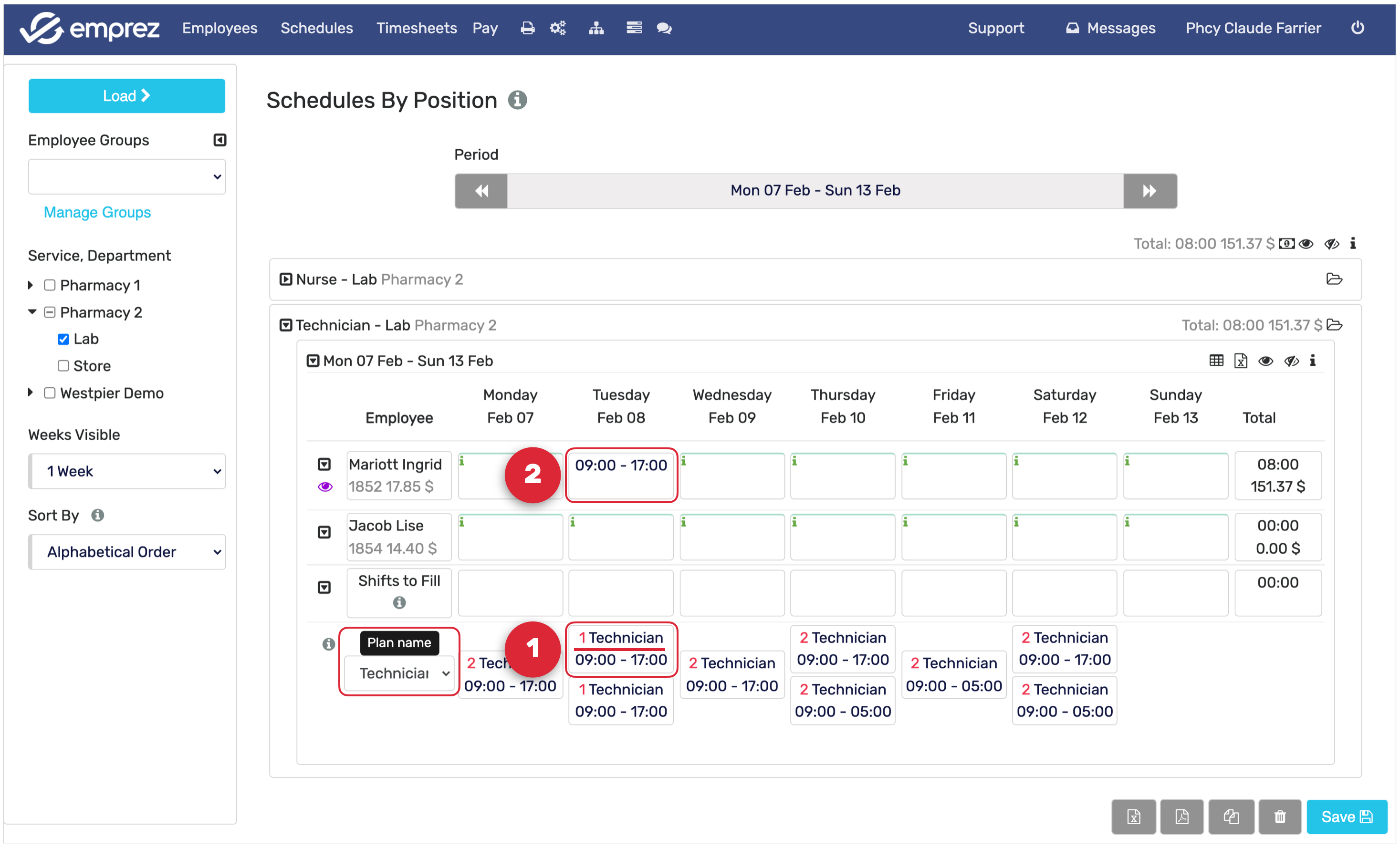Click the table grid icon in week header

pyautogui.click(x=1216, y=361)
